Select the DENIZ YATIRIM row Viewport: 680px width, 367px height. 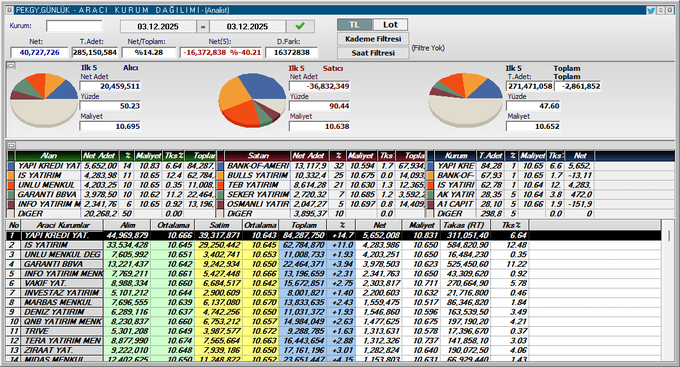(333, 311)
